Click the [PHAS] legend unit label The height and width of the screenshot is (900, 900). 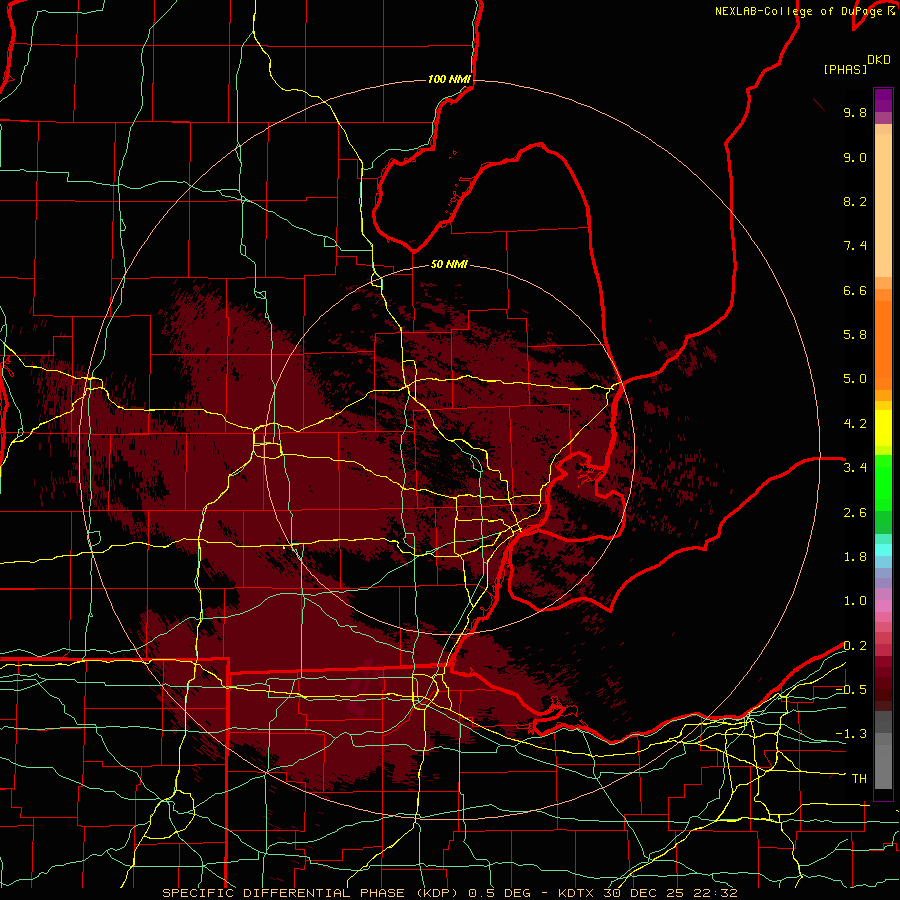pos(845,69)
